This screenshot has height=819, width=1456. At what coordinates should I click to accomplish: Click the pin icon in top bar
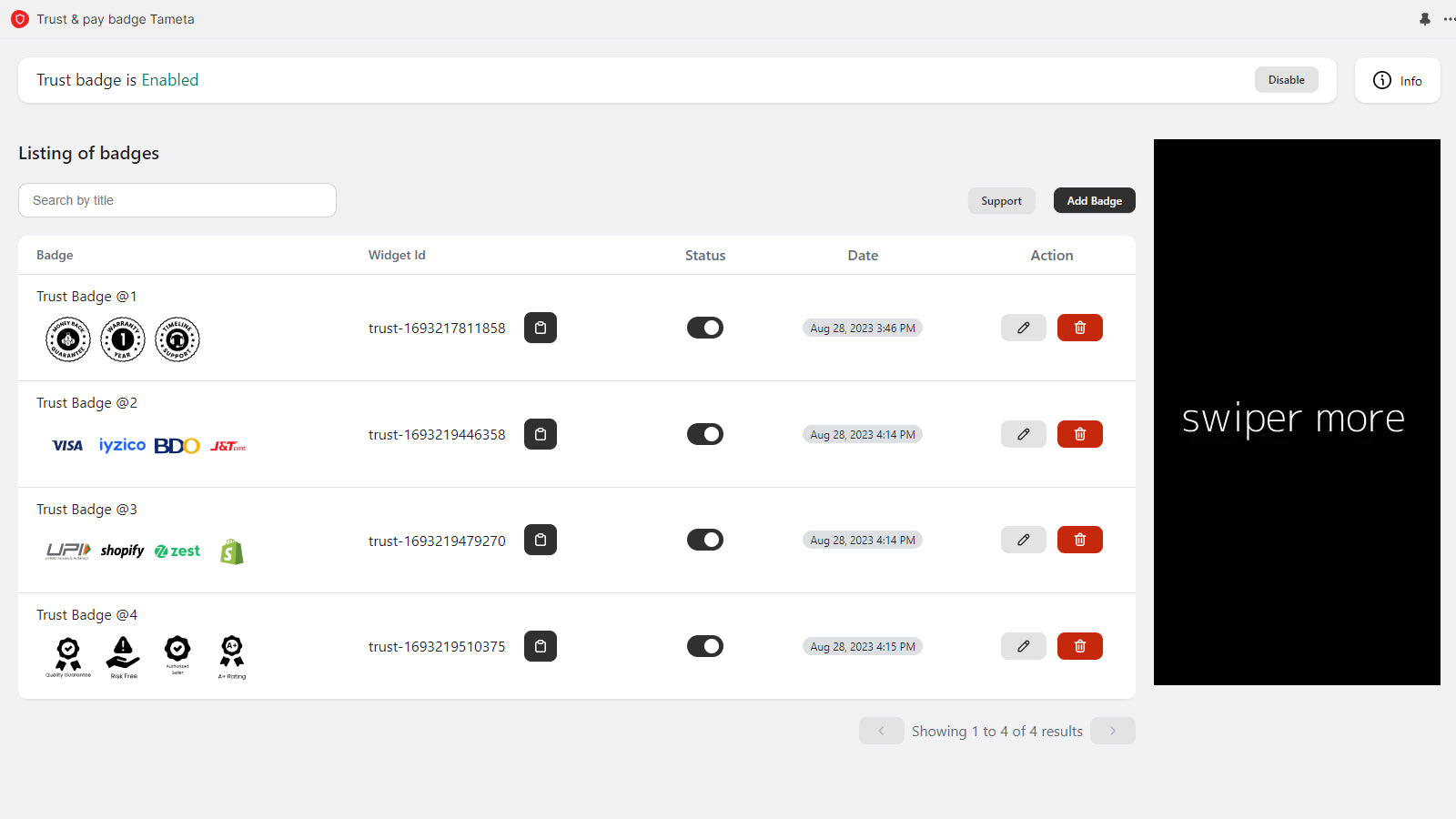coord(1424,19)
